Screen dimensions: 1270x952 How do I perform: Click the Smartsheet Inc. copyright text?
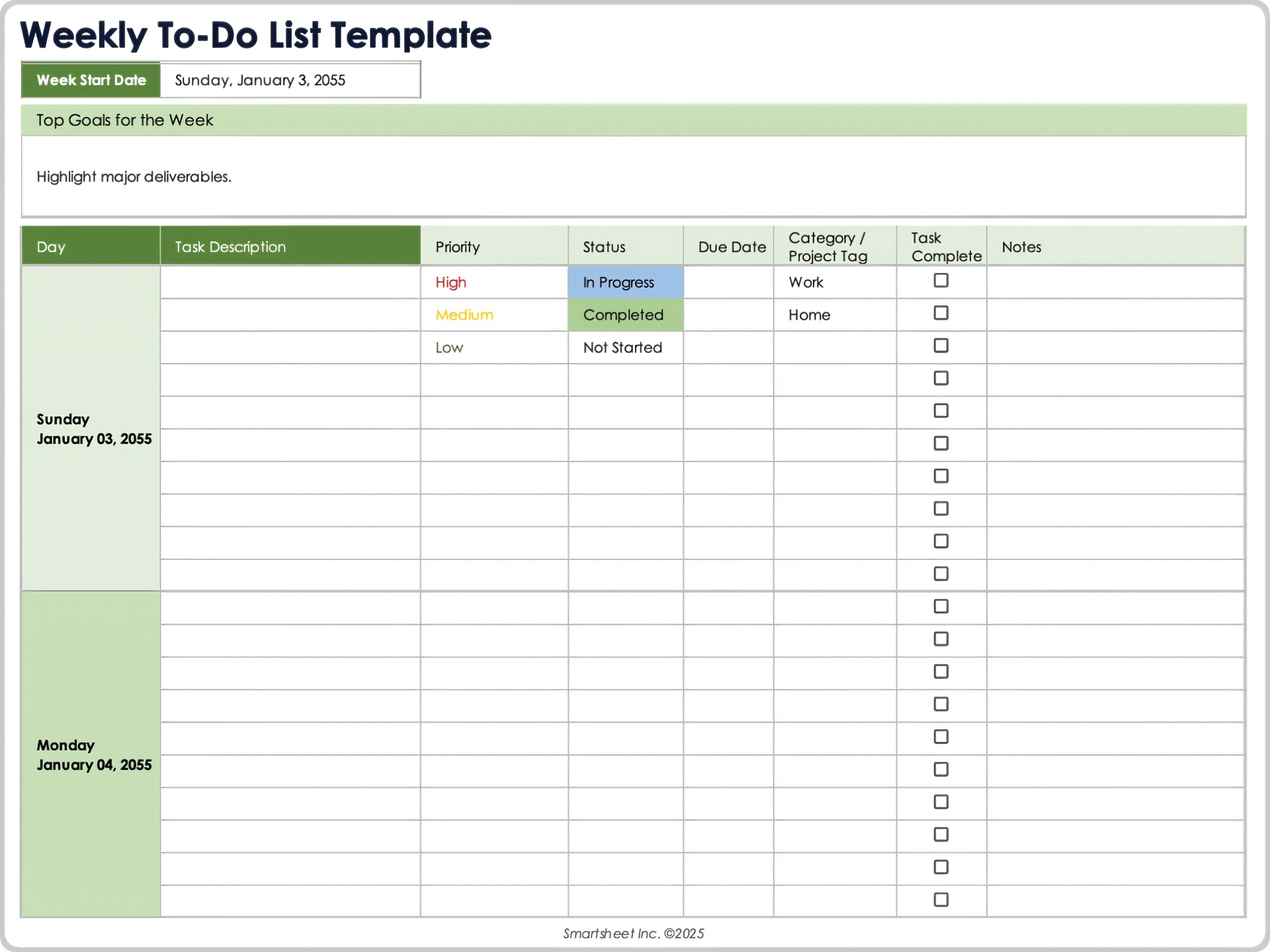tap(634, 933)
